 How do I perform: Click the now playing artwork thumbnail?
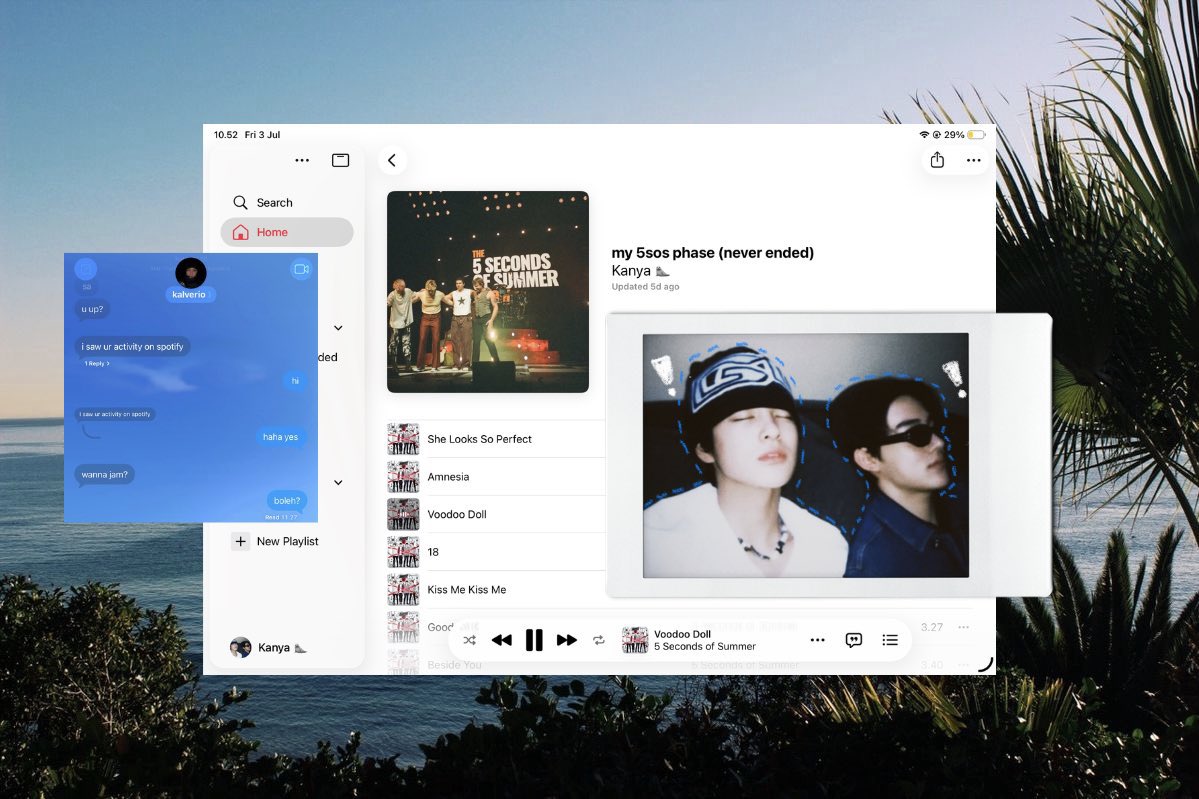tap(635, 640)
